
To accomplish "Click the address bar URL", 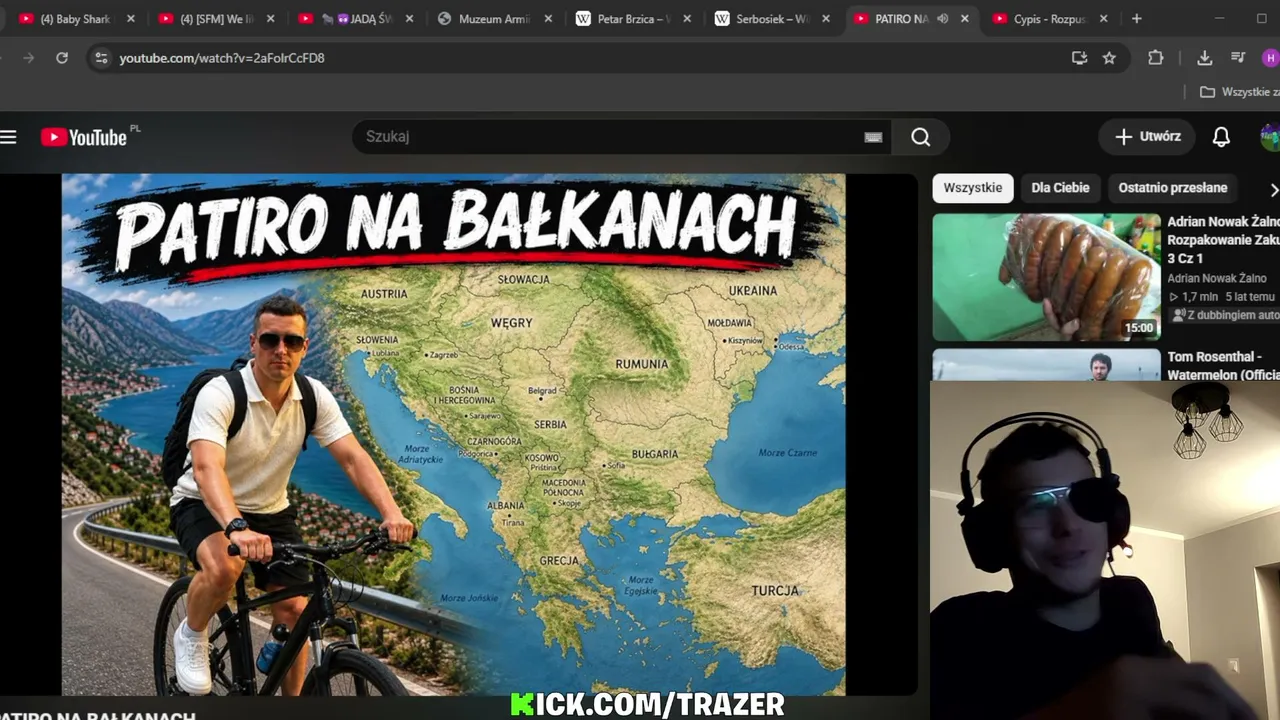I will pyautogui.click(x=222, y=58).
